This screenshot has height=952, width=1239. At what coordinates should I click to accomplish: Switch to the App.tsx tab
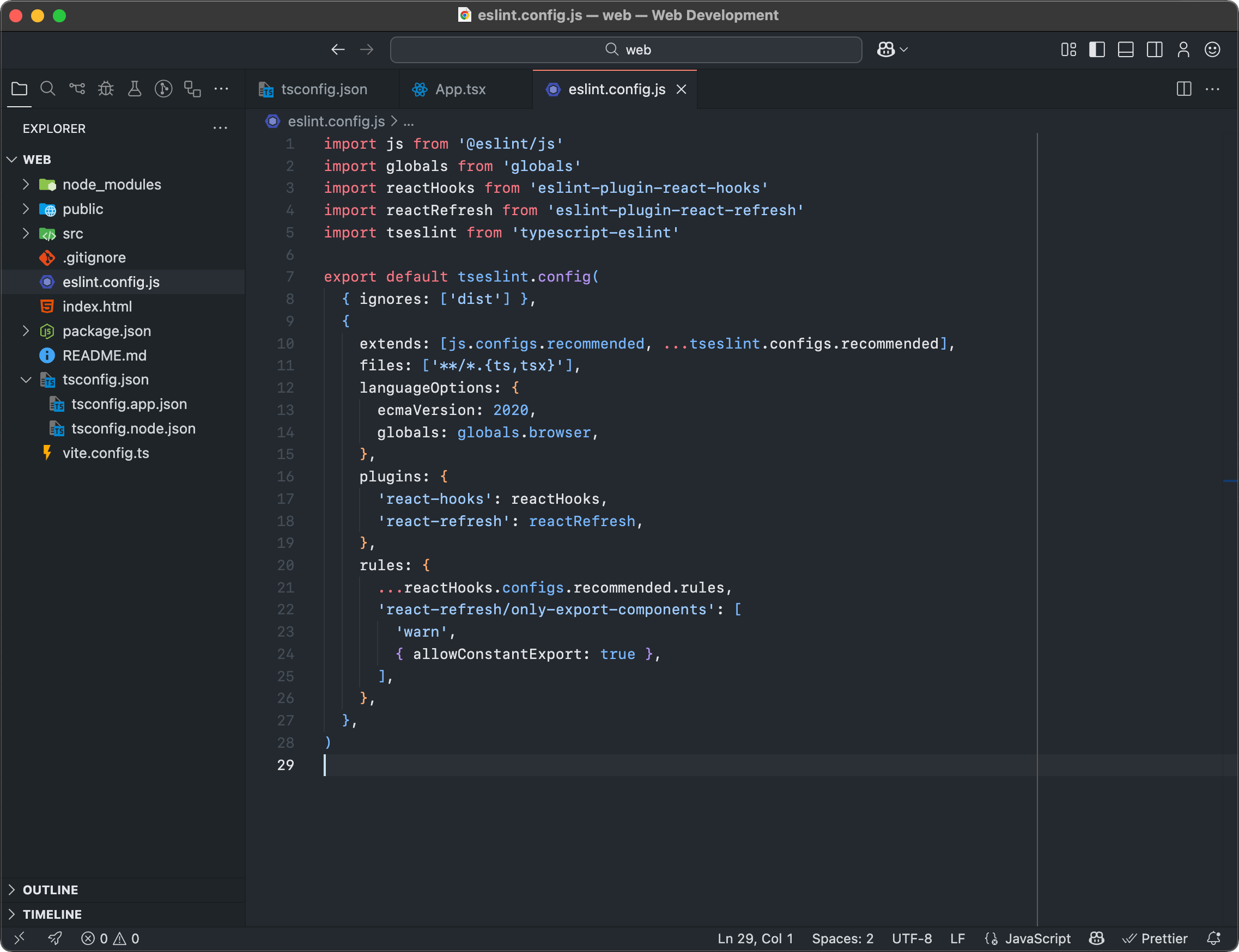pyautogui.click(x=460, y=89)
